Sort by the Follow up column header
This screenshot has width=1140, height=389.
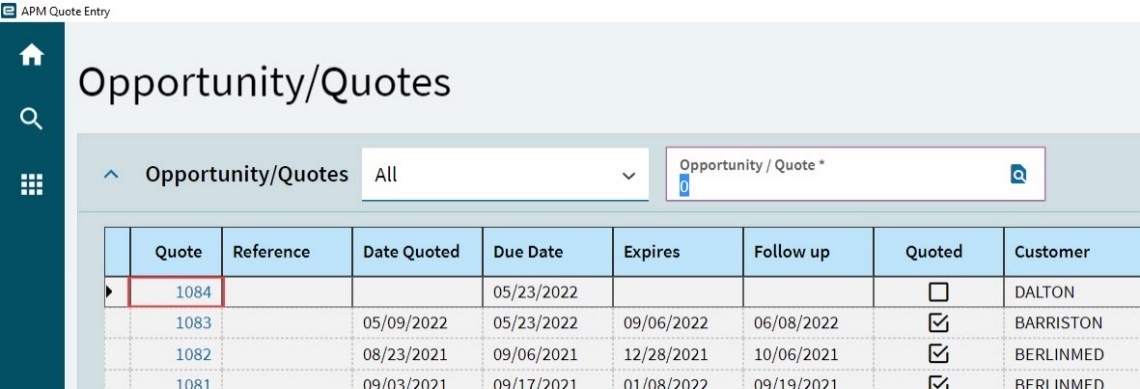808,252
